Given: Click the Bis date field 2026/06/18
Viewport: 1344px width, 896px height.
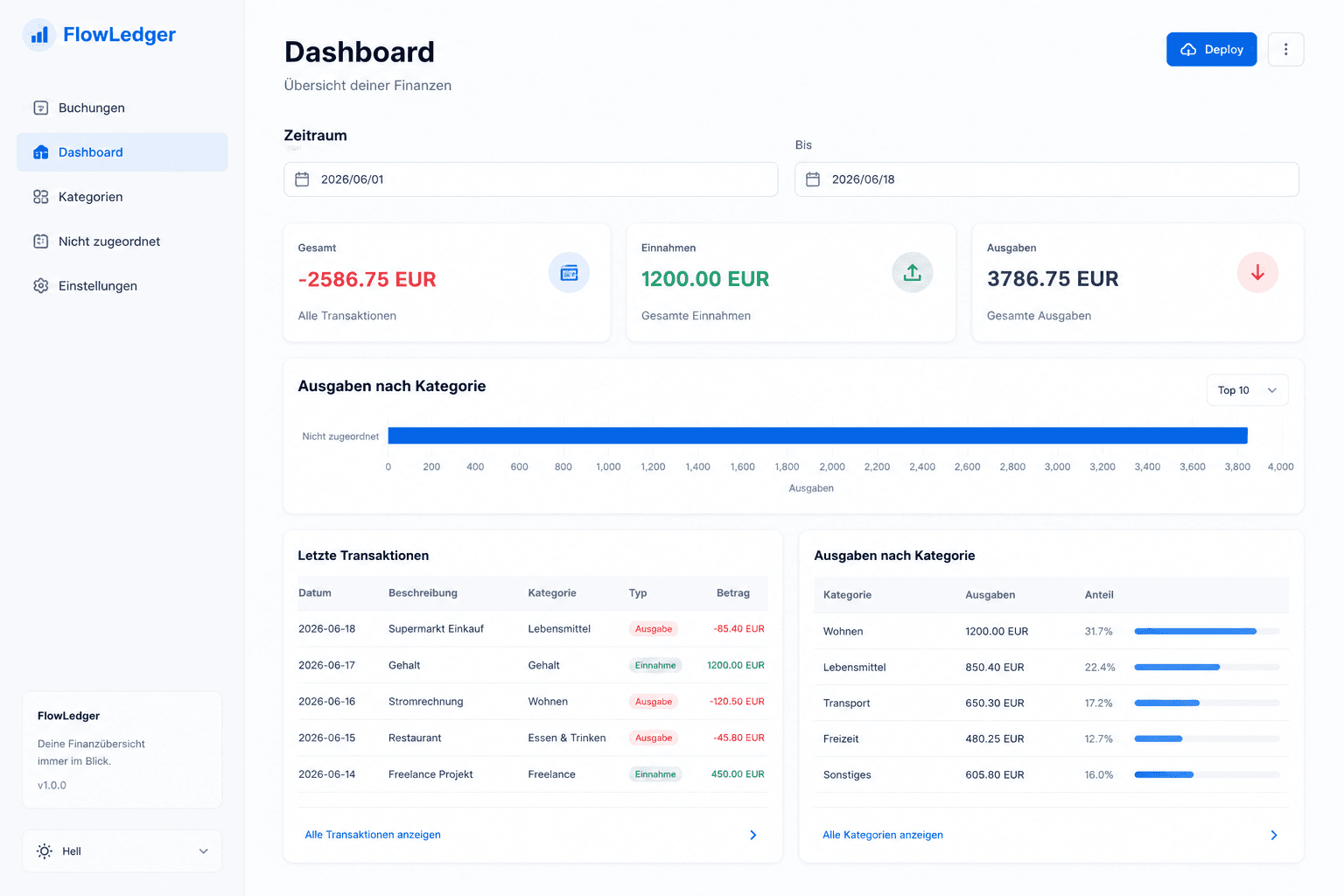Looking at the screenshot, I should pyautogui.click(x=1046, y=179).
